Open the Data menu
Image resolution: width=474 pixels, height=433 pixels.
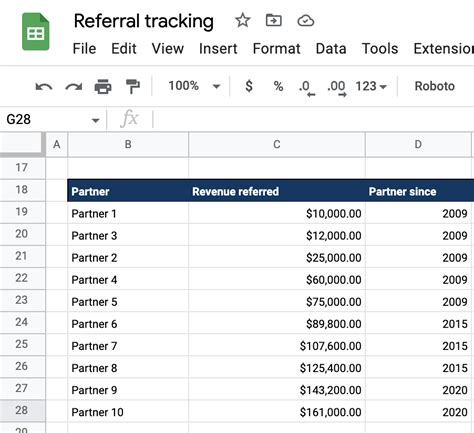(331, 49)
